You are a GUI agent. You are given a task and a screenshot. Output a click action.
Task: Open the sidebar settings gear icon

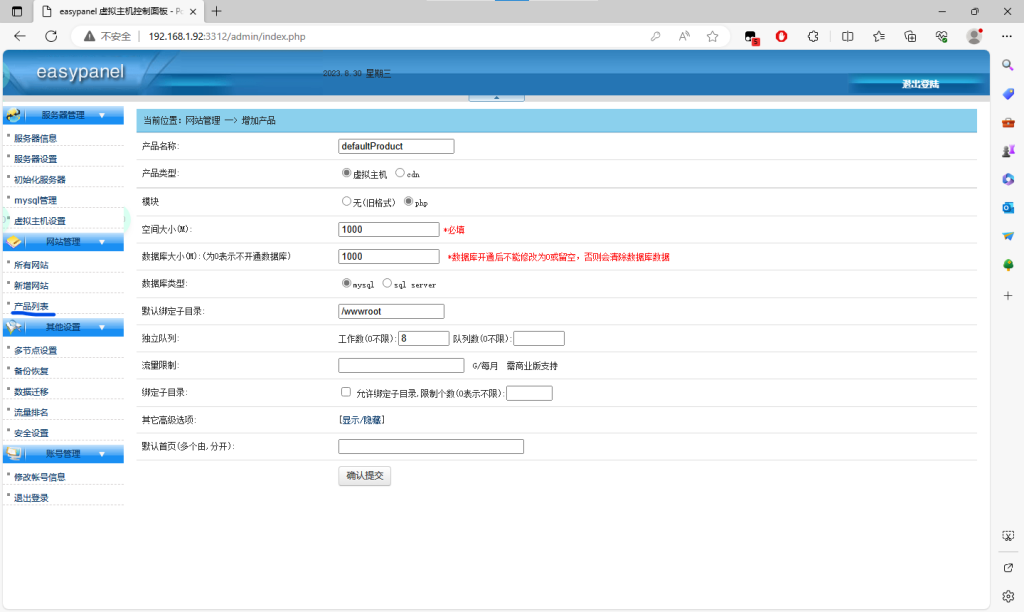1008,596
